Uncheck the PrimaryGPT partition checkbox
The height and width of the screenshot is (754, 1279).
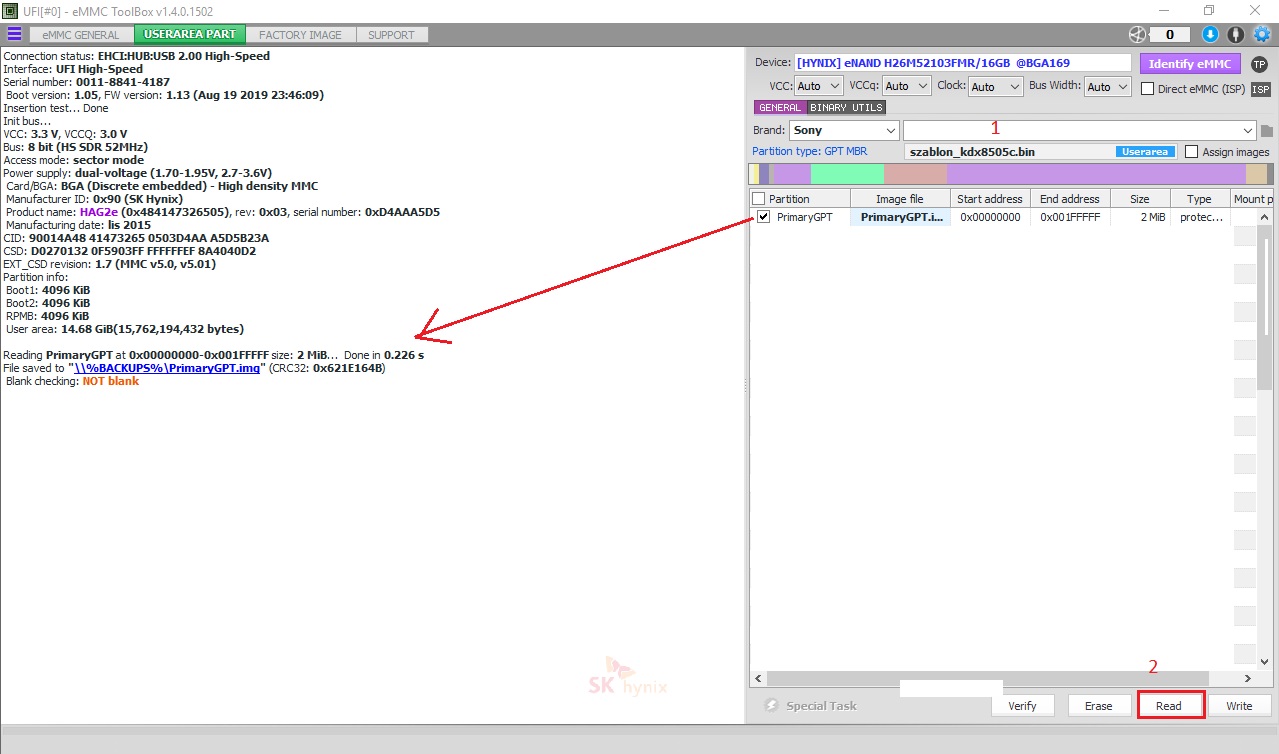pyautogui.click(x=764, y=216)
